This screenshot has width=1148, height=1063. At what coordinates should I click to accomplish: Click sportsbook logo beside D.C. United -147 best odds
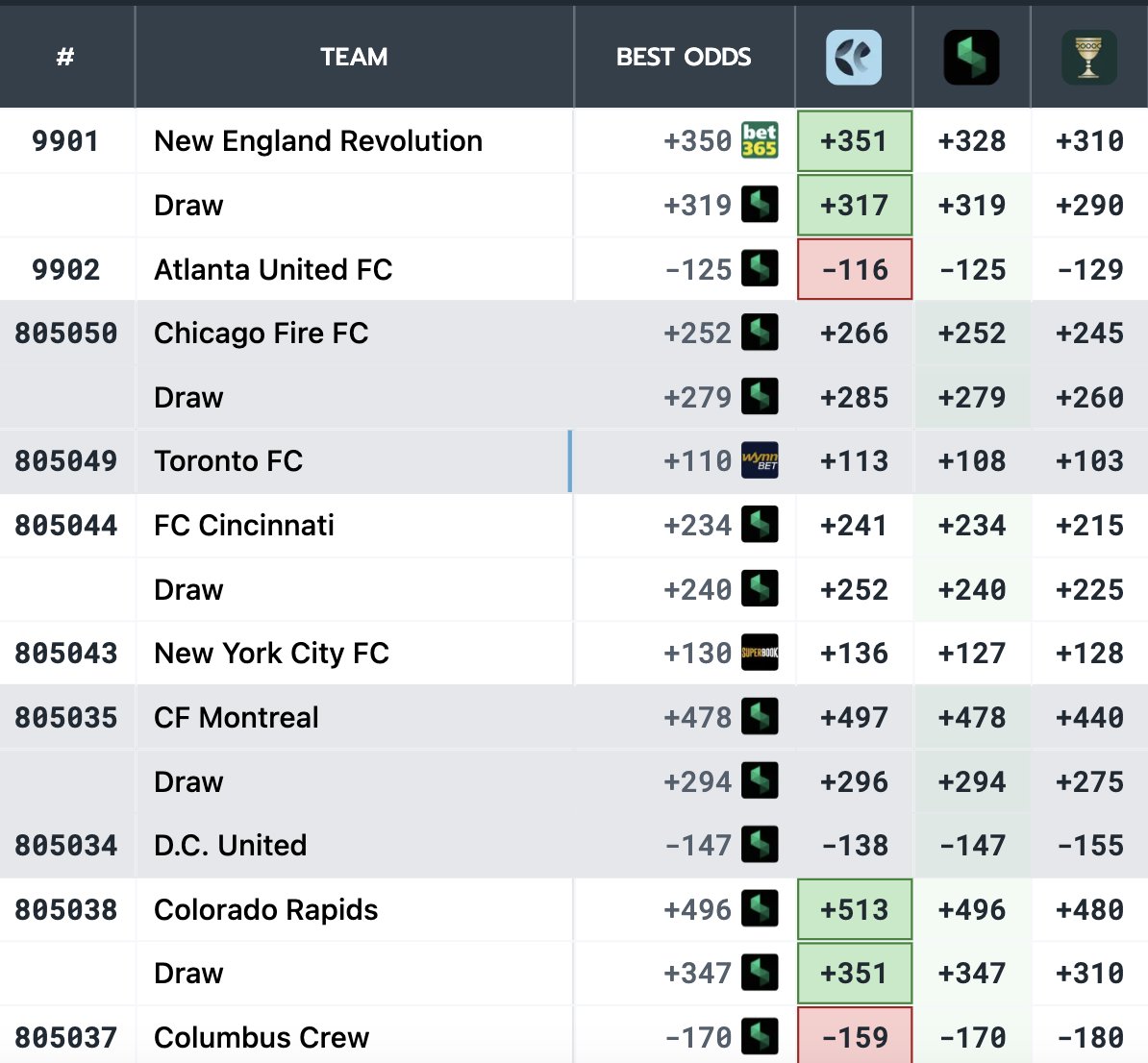click(x=760, y=845)
